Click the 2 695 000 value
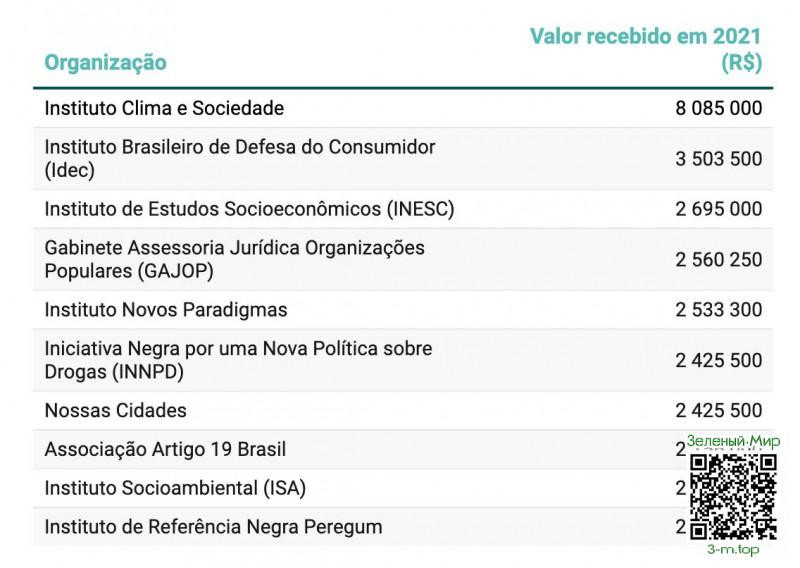The image size is (800, 568). 718,209
